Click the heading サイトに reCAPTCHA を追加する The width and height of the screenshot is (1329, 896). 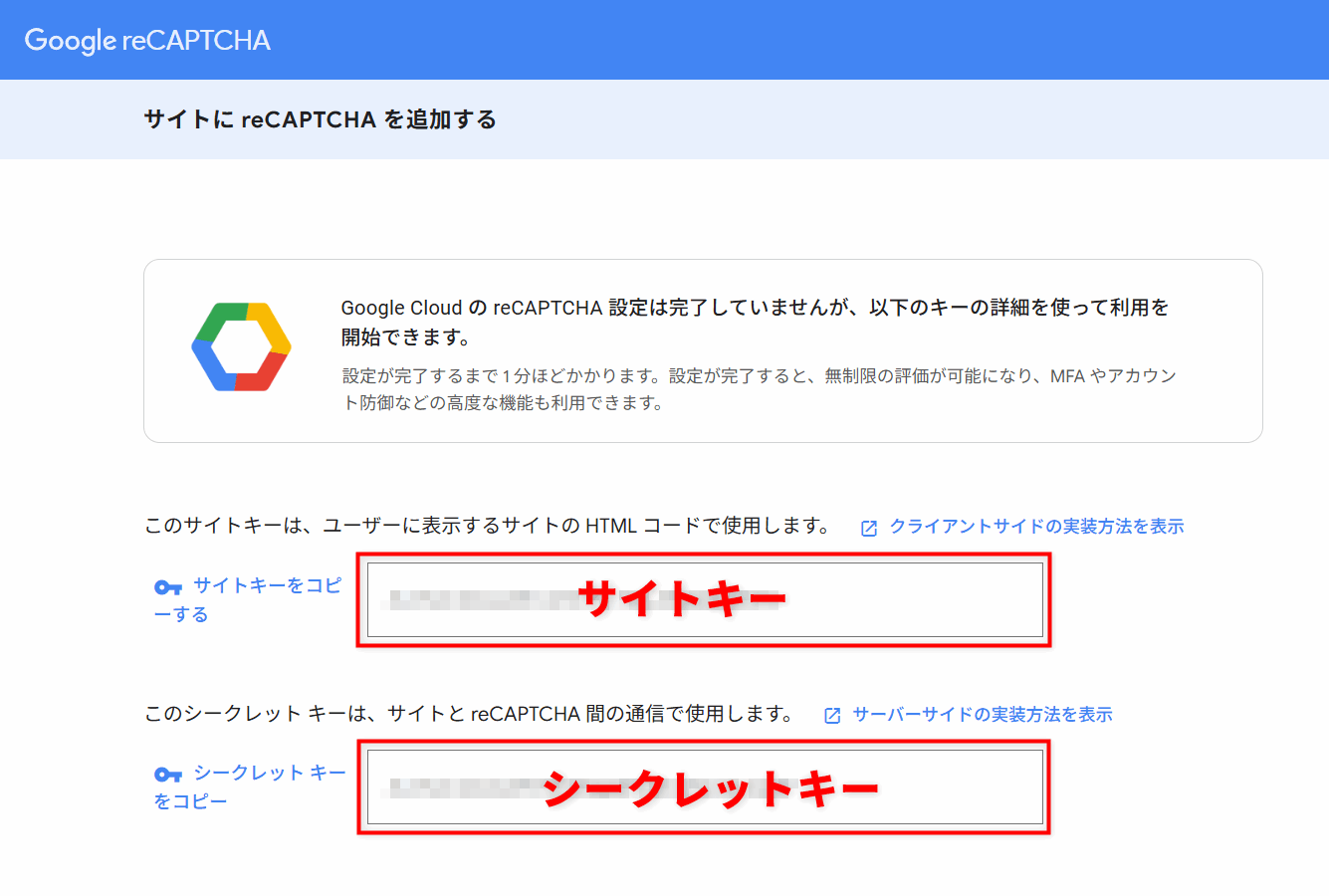tap(320, 119)
